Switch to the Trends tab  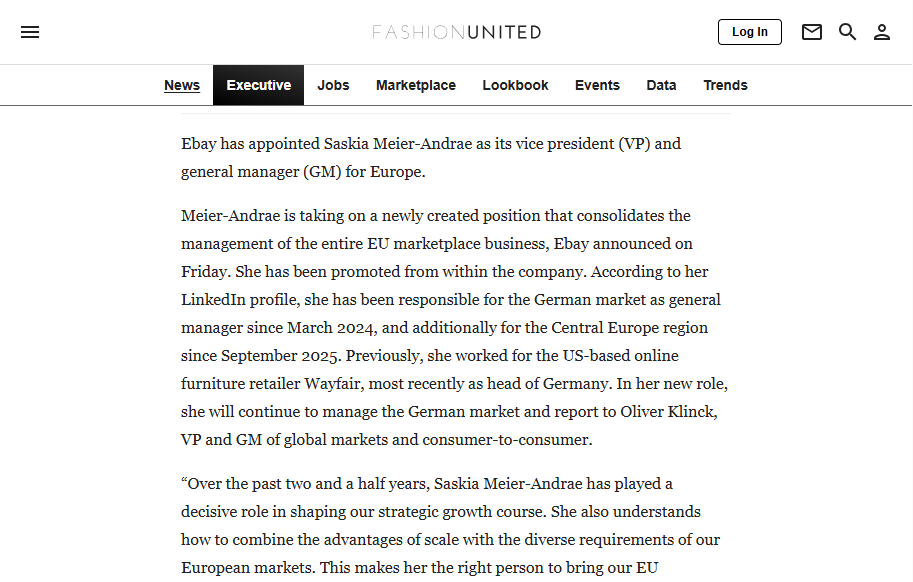pyautogui.click(x=726, y=85)
